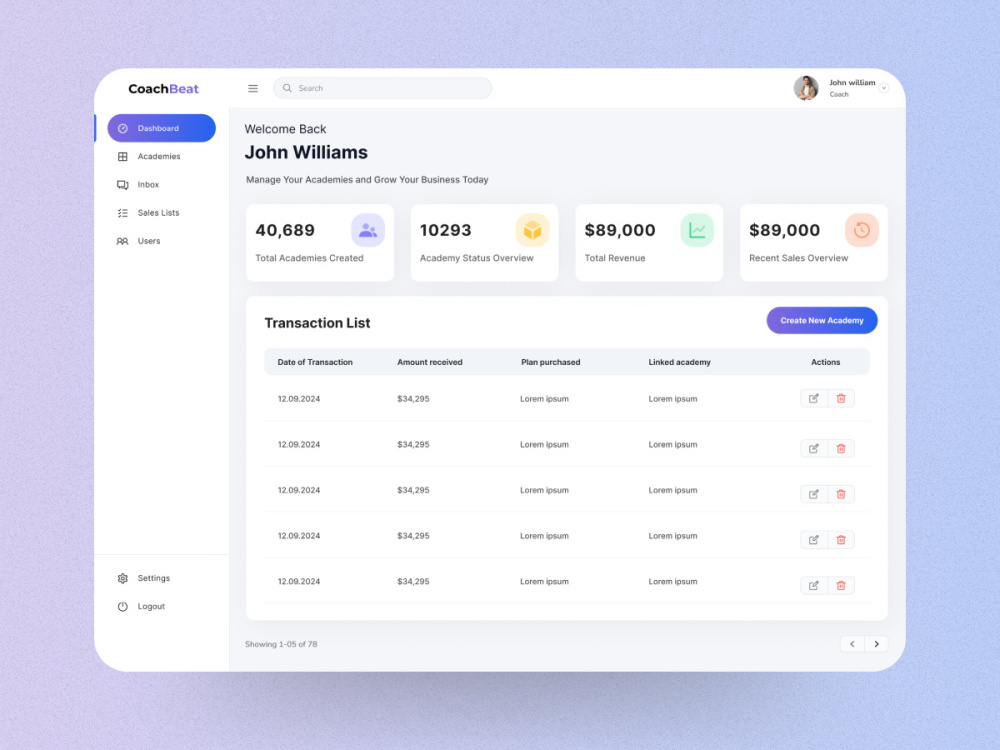
Task: Click the Actions column header
Action: [x=825, y=362]
